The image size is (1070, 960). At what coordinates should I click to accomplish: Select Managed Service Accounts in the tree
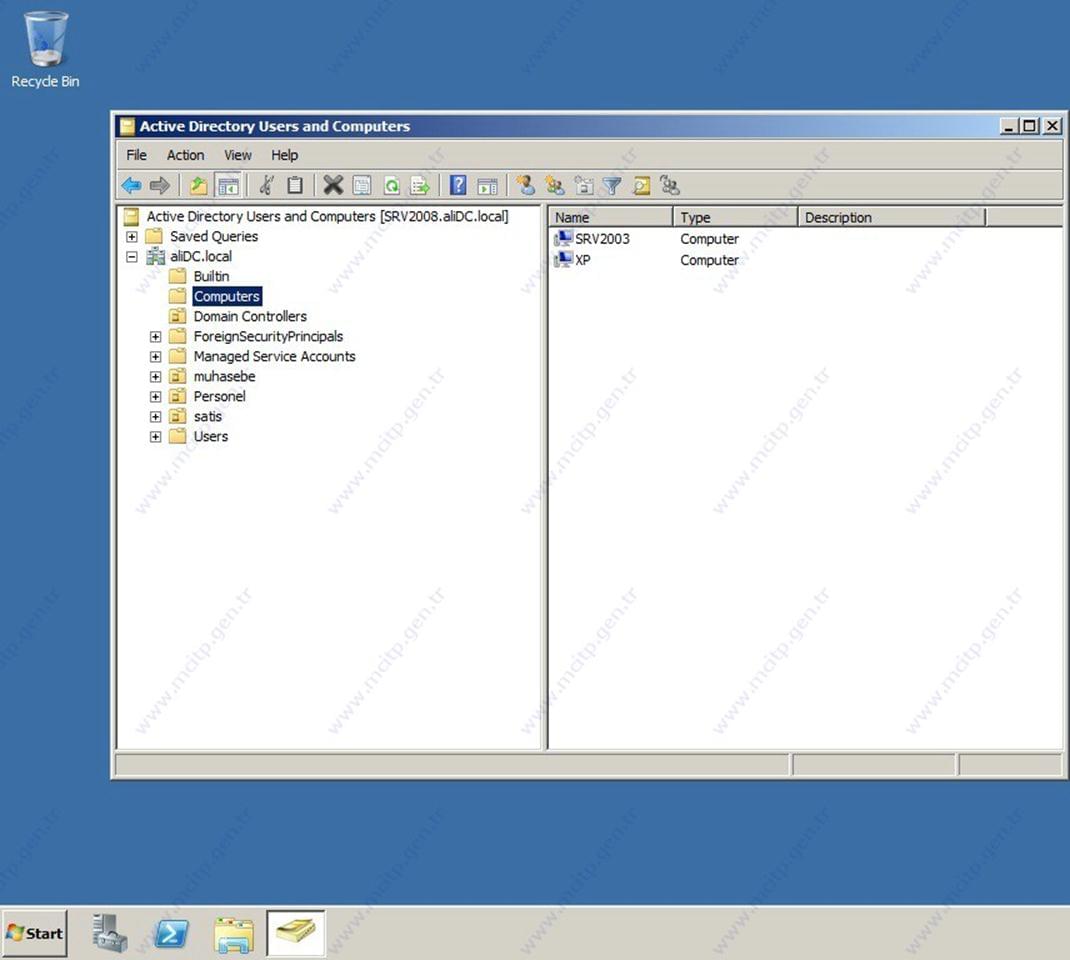coord(274,356)
